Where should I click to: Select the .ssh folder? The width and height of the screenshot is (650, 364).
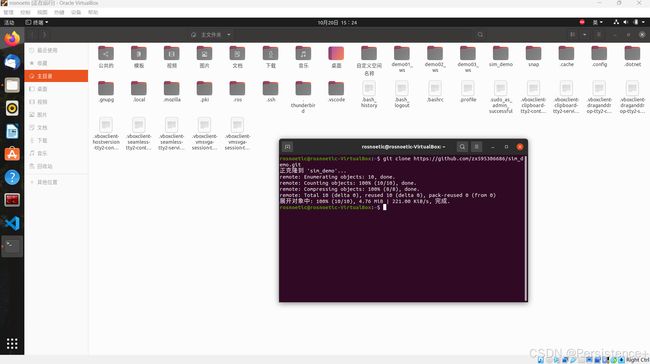click(270, 92)
